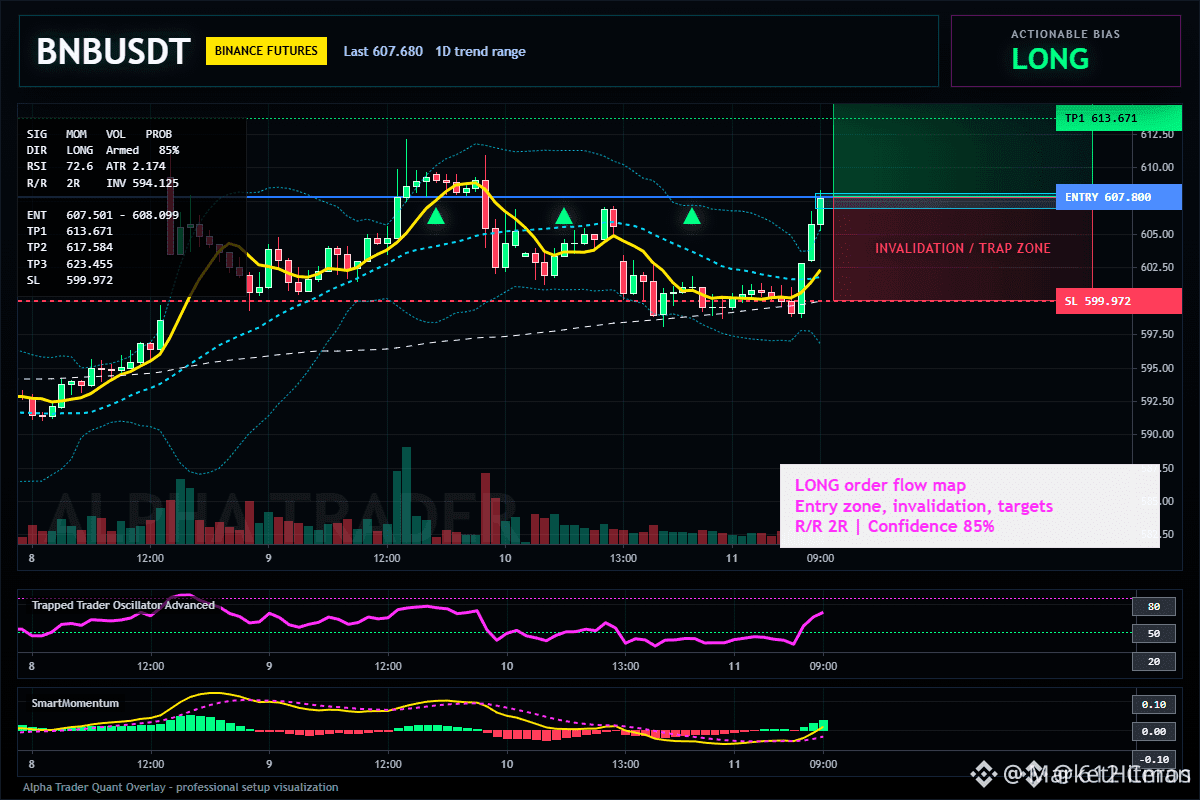Click the 605.00 price axis label
The width and height of the screenshot is (1200, 800).
1156,234
